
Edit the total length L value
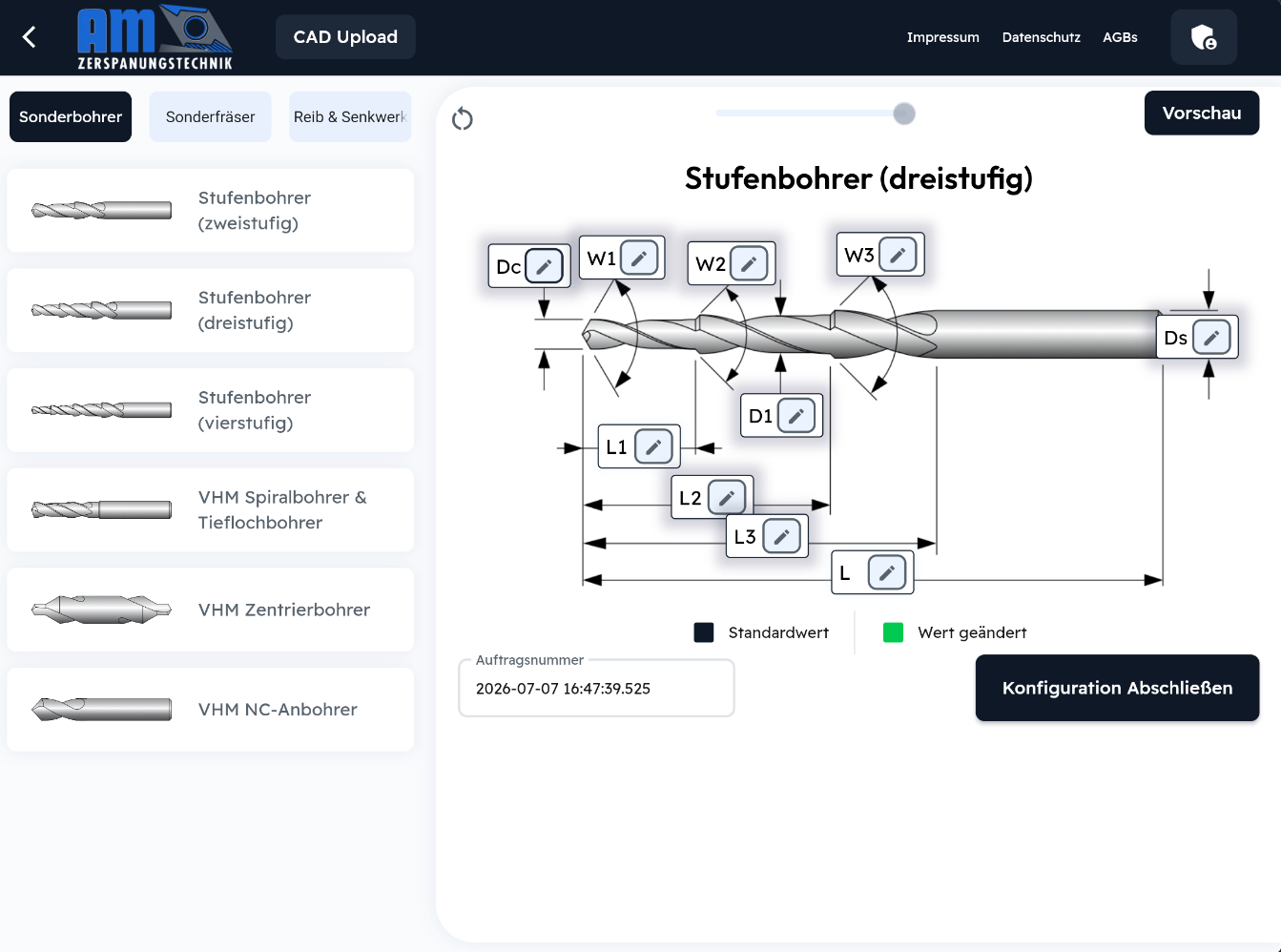[887, 572]
